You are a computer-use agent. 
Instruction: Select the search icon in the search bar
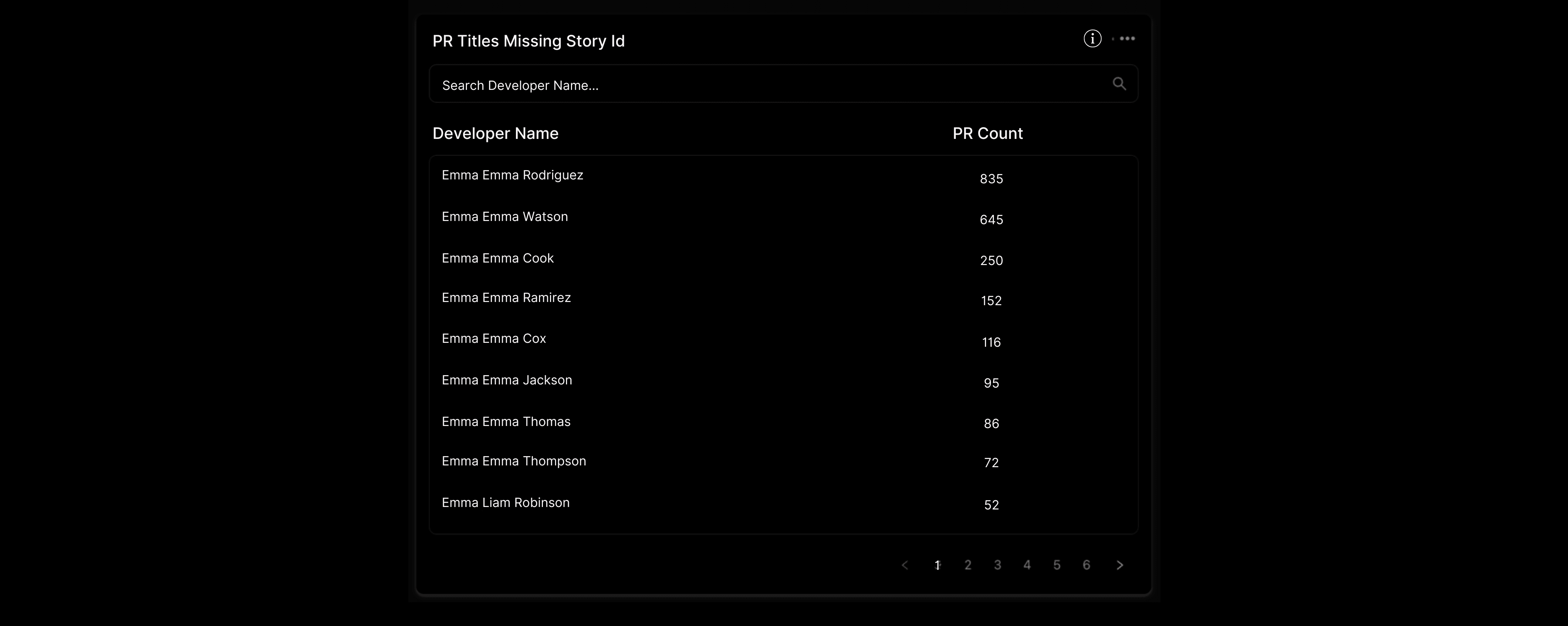(1119, 83)
